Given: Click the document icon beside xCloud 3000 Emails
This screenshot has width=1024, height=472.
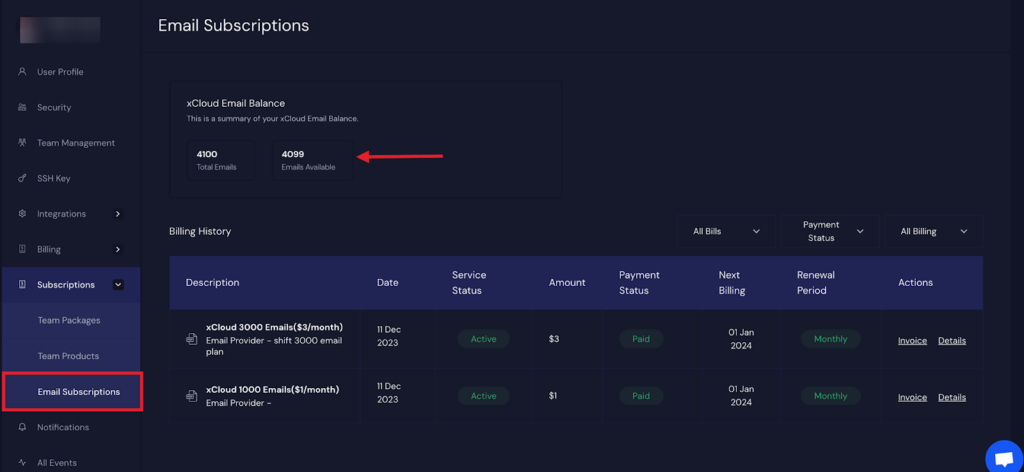Looking at the screenshot, I should click(x=191, y=339).
